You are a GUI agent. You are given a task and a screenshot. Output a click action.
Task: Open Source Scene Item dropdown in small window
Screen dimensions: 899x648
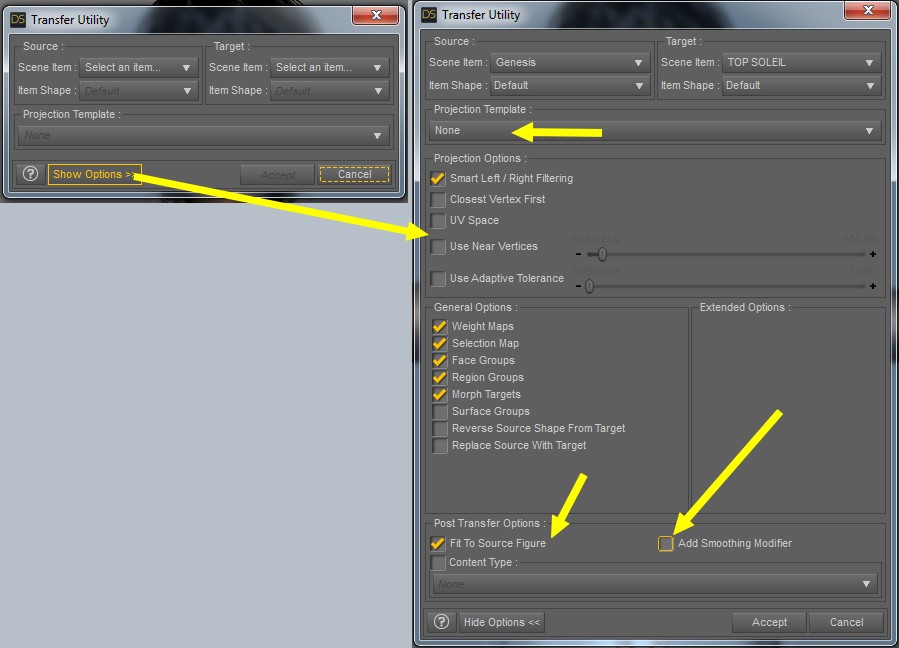[x=139, y=68]
